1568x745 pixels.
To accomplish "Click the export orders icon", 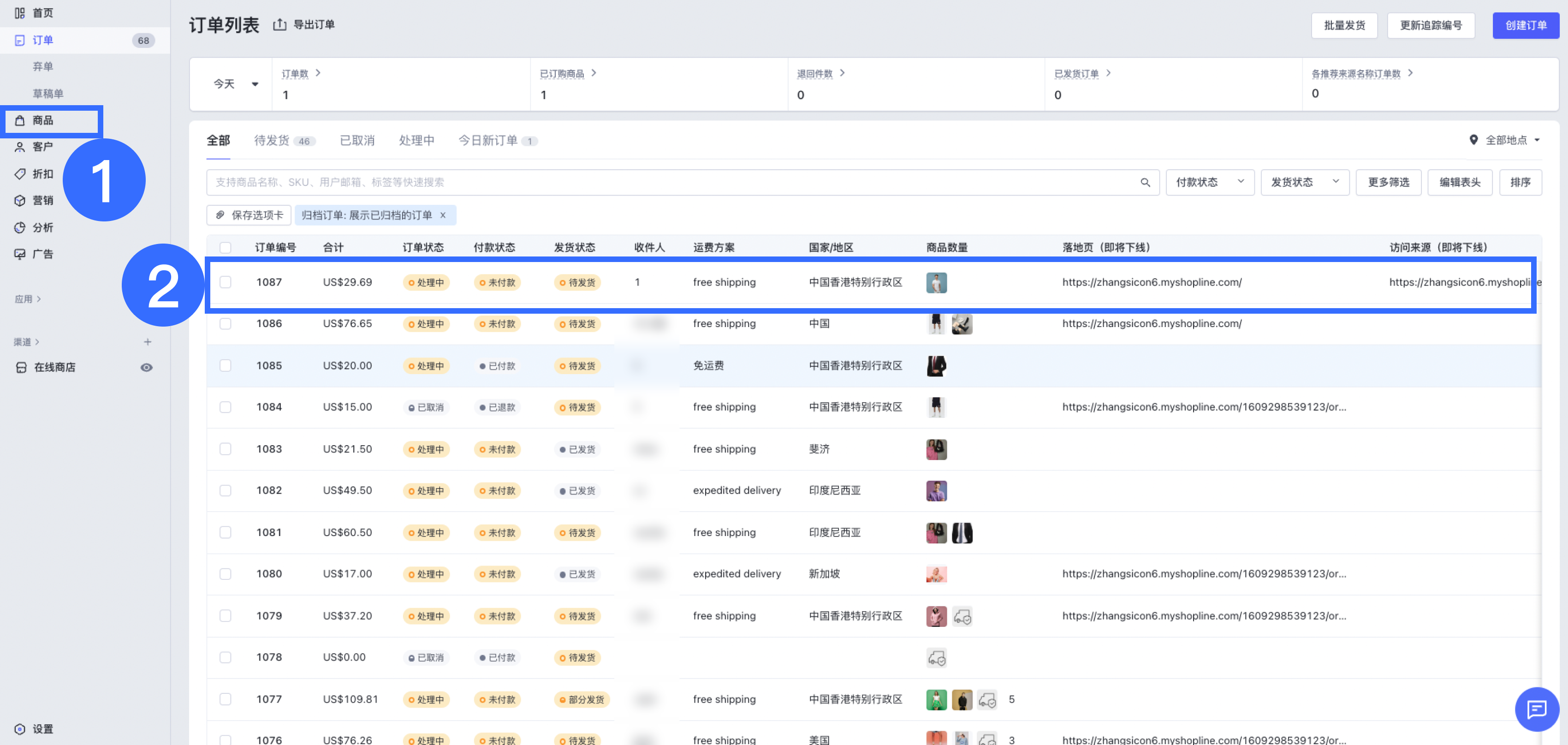I will tap(279, 25).
